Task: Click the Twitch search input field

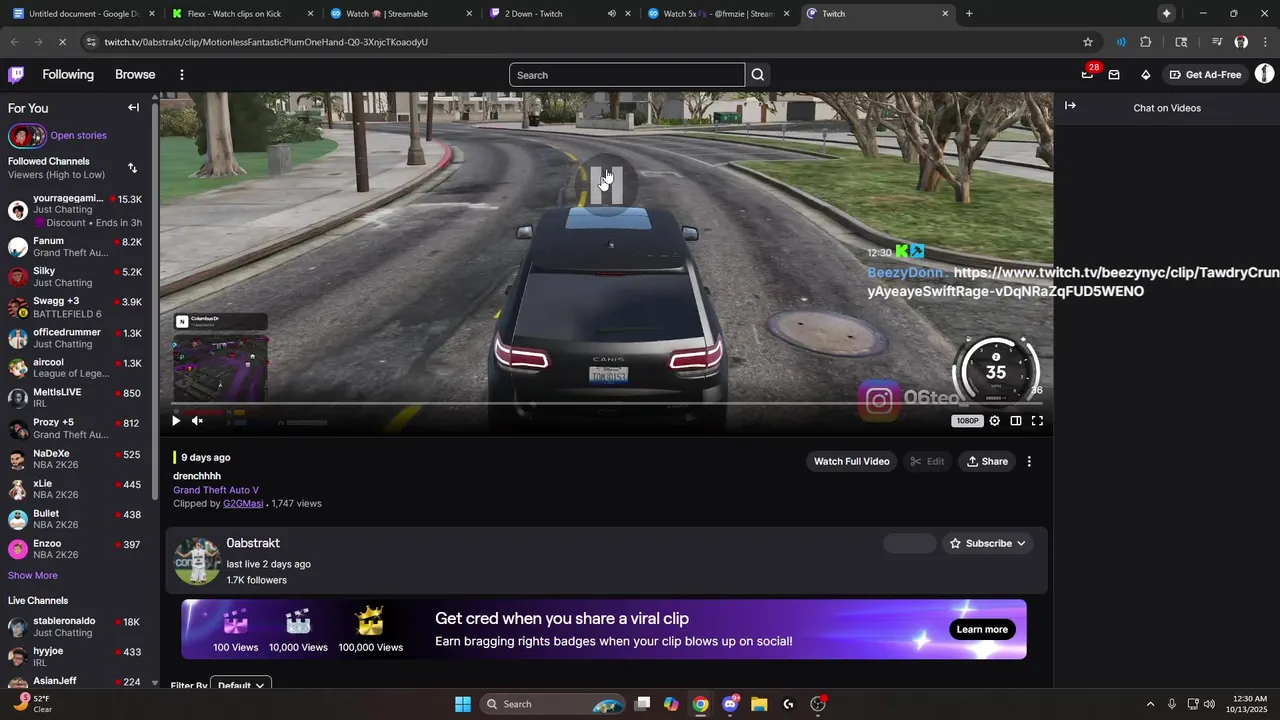Action: click(627, 75)
